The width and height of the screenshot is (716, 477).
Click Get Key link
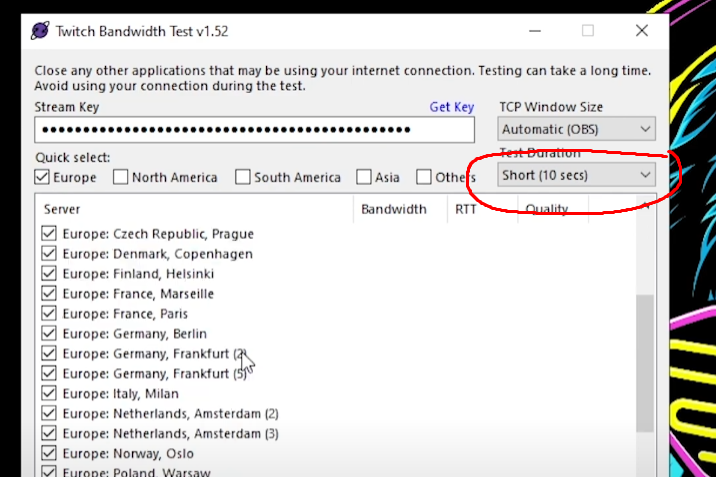[452, 107]
